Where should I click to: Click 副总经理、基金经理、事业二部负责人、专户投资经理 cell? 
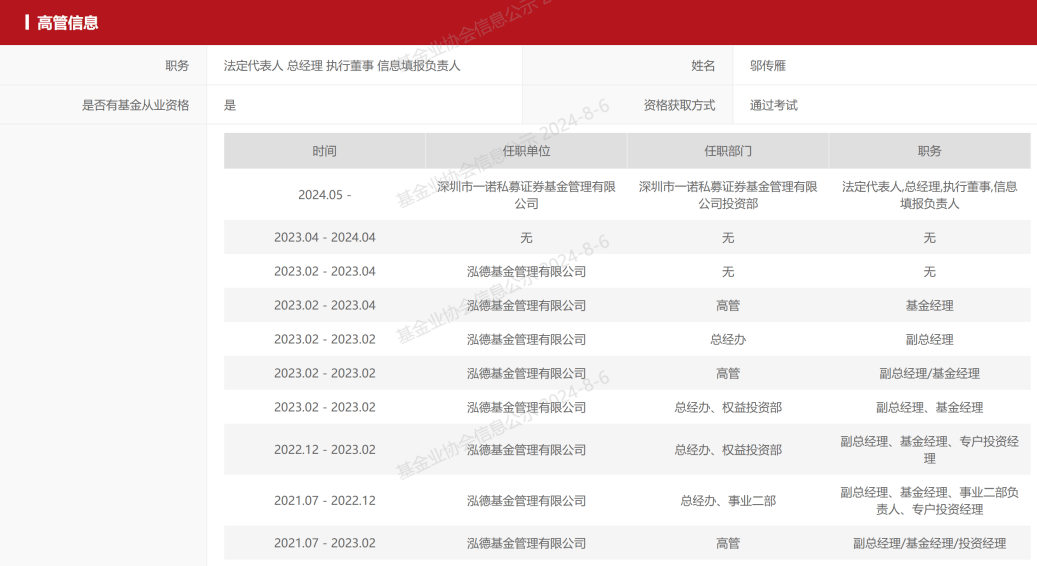click(x=929, y=501)
